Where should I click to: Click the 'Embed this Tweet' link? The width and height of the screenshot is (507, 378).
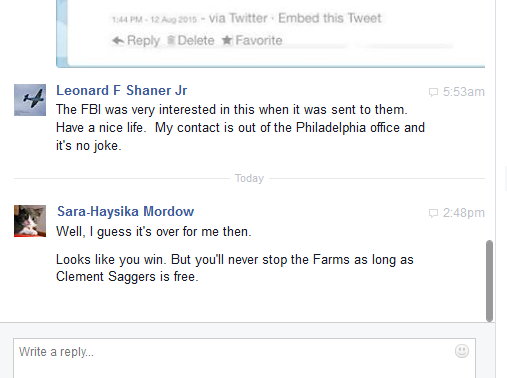click(330, 18)
